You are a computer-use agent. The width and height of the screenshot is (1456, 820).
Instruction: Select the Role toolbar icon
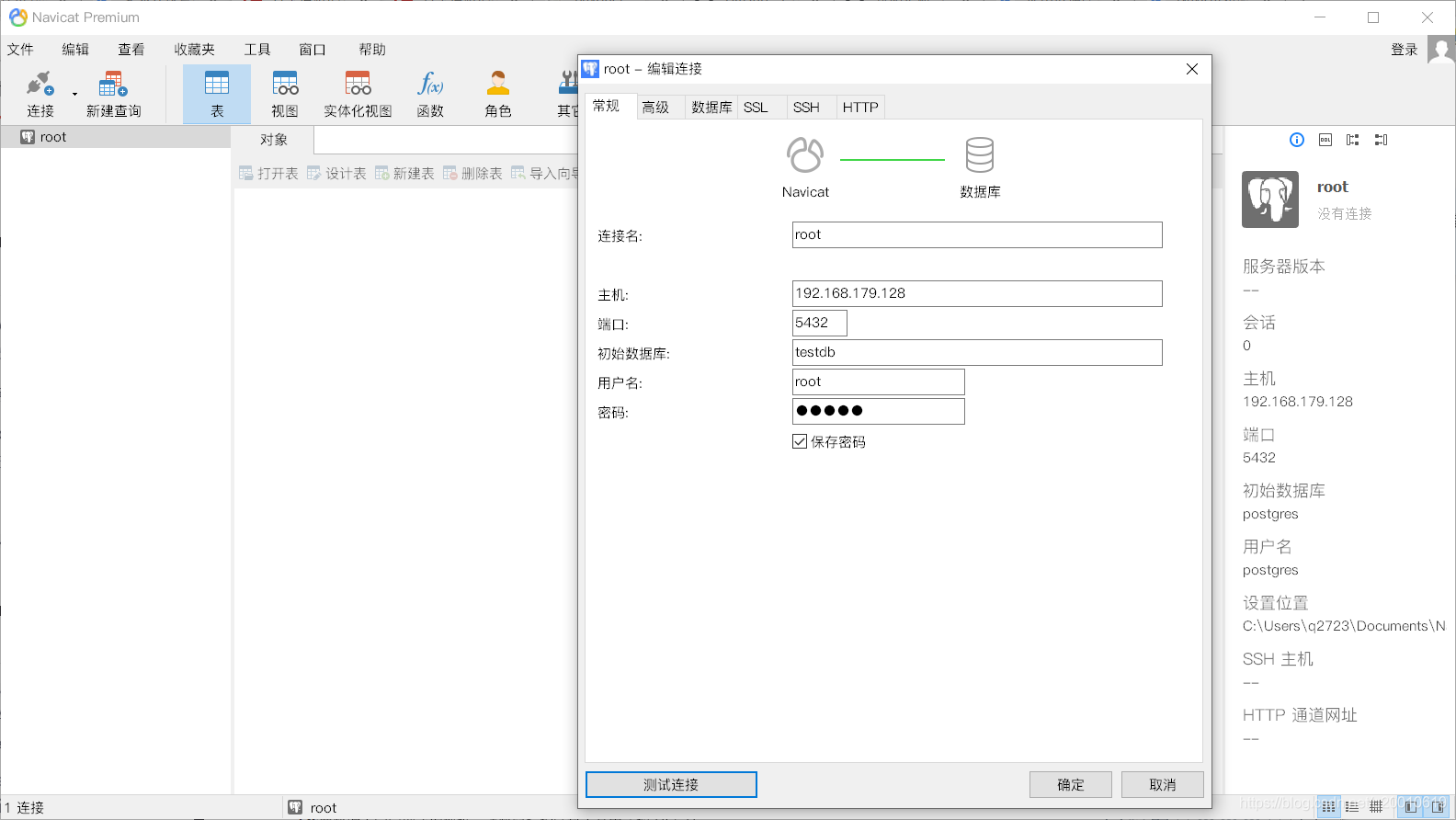point(498,94)
